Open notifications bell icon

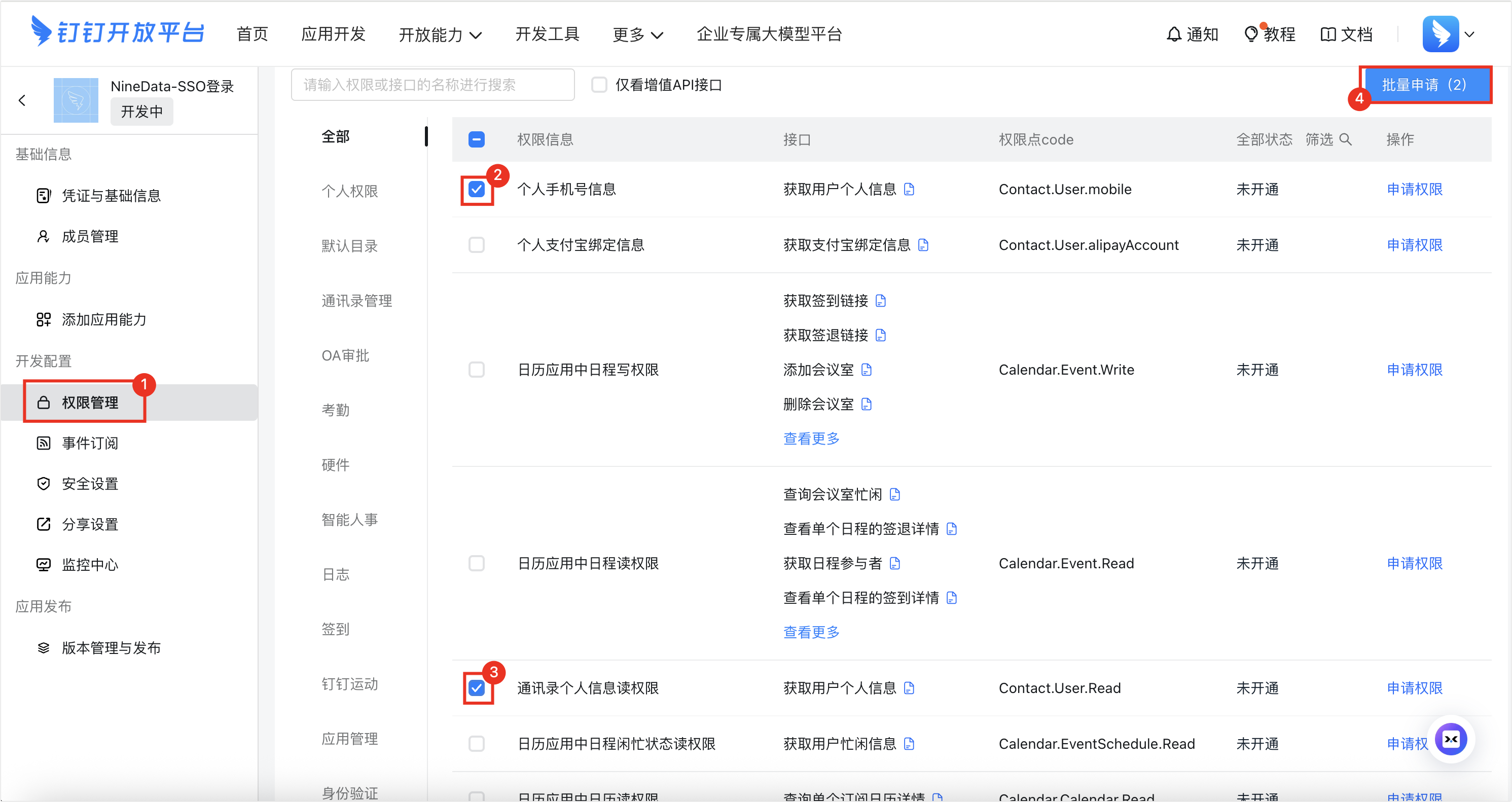pos(1173,34)
